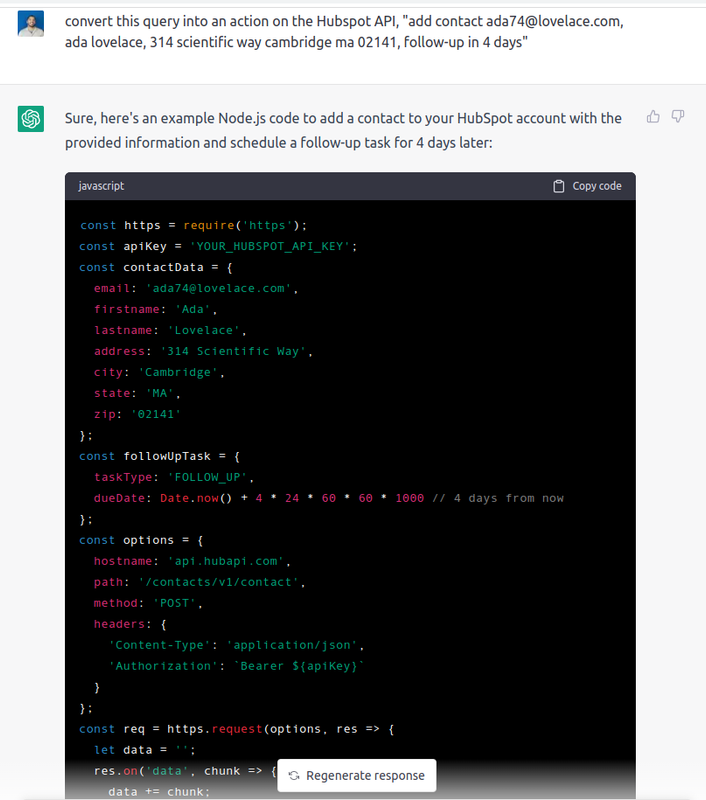706x800 pixels.
Task: Click the state: 'MA' code line
Action: pos(137,393)
